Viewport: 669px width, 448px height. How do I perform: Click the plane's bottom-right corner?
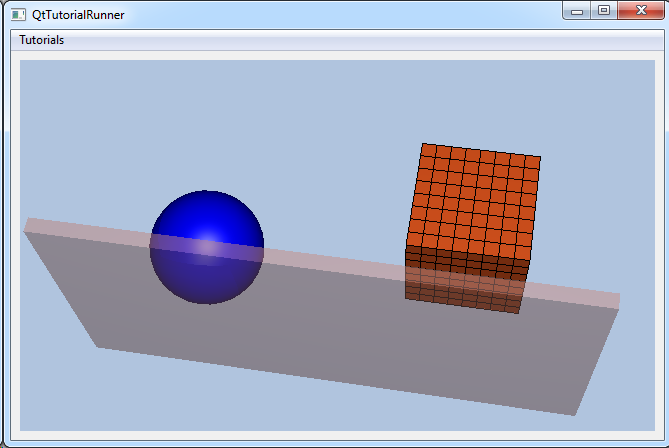(x=574, y=413)
